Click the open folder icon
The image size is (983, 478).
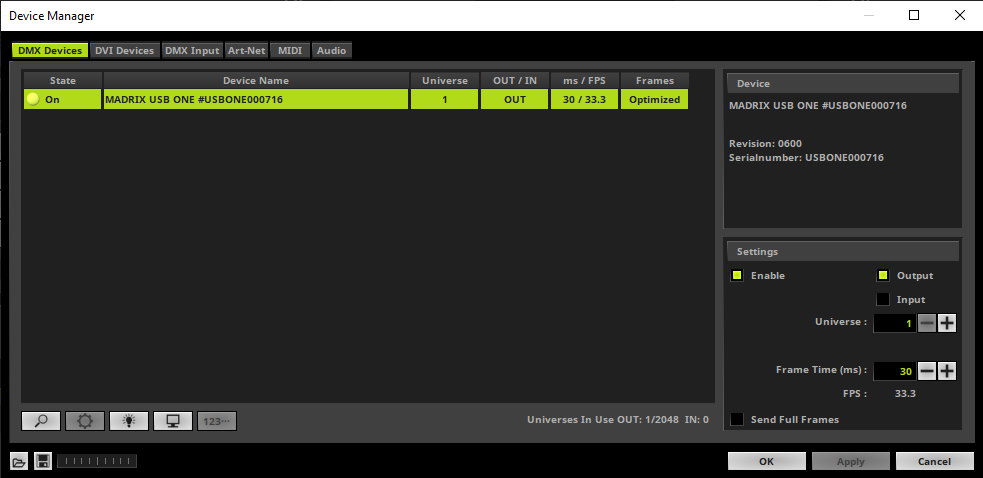click(19, 462)
